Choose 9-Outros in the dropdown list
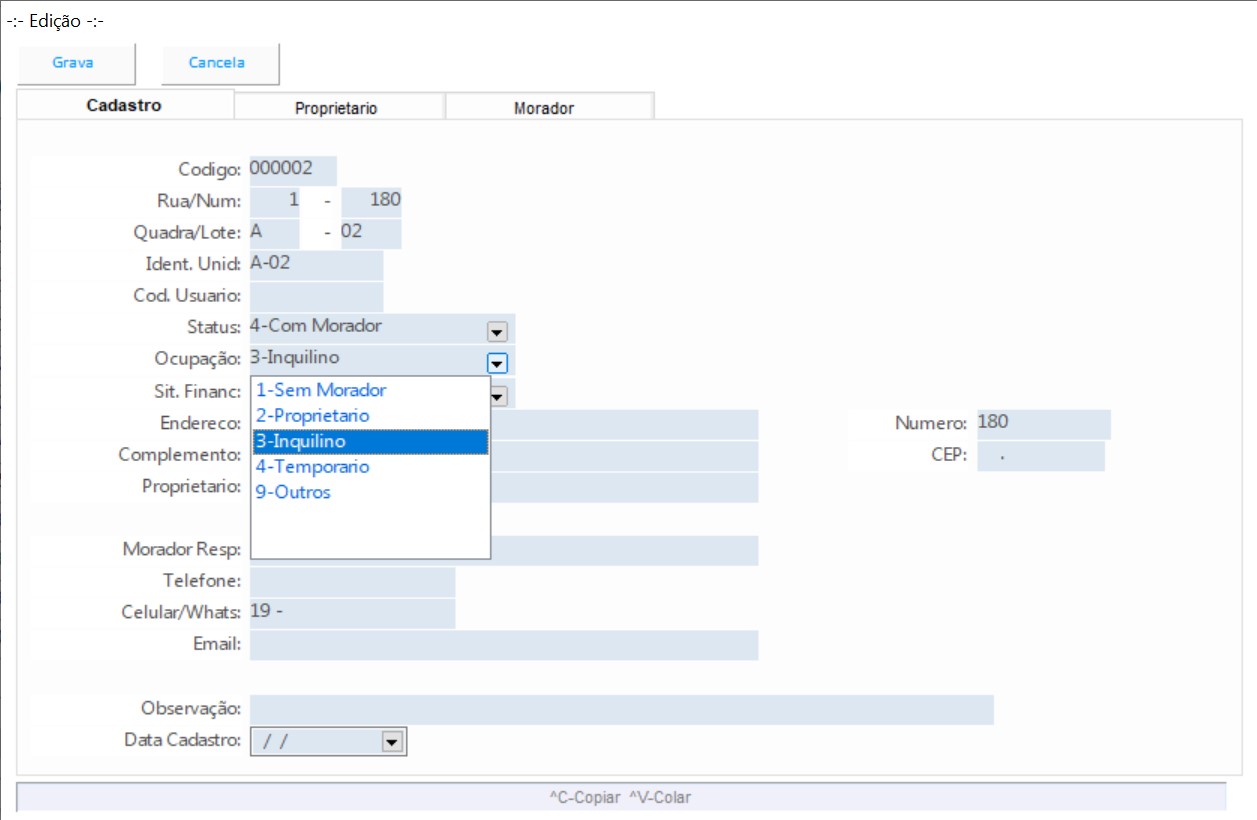This screenshot has height=820, width=1257. (294, 492)
